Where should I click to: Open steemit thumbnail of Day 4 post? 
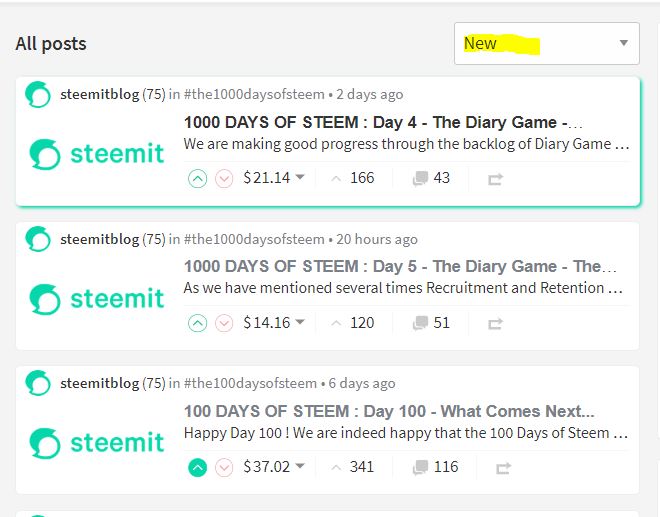97,154
